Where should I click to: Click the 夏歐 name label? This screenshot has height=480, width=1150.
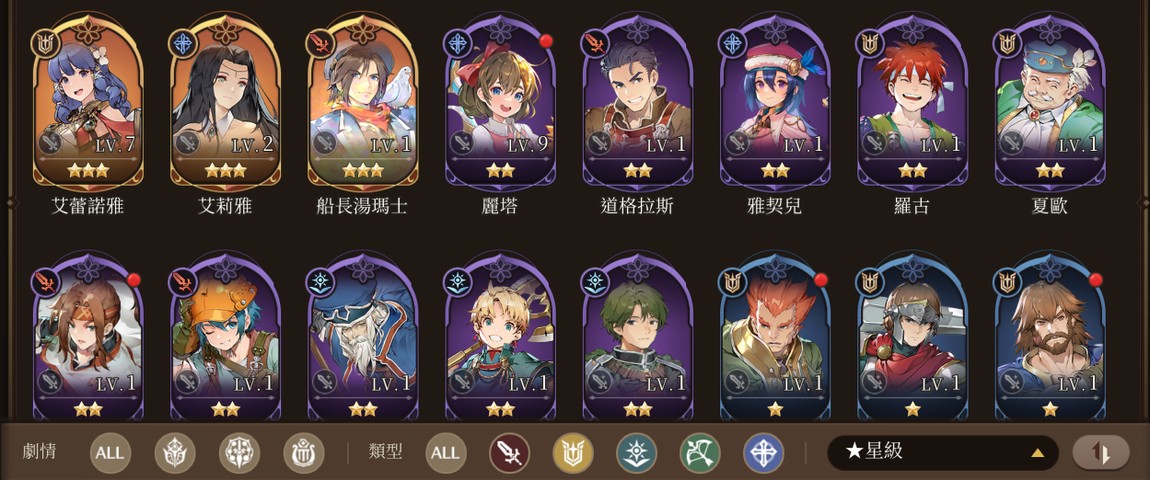click(1049, 206)
